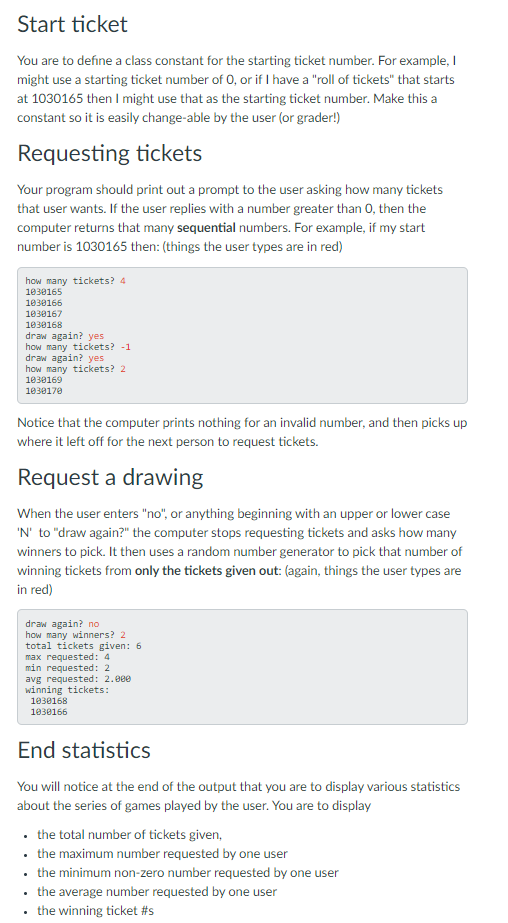Click winning ticket 1030166 in second code block
Viewport: 508px width, 923px height.
(x=49, y=712)
